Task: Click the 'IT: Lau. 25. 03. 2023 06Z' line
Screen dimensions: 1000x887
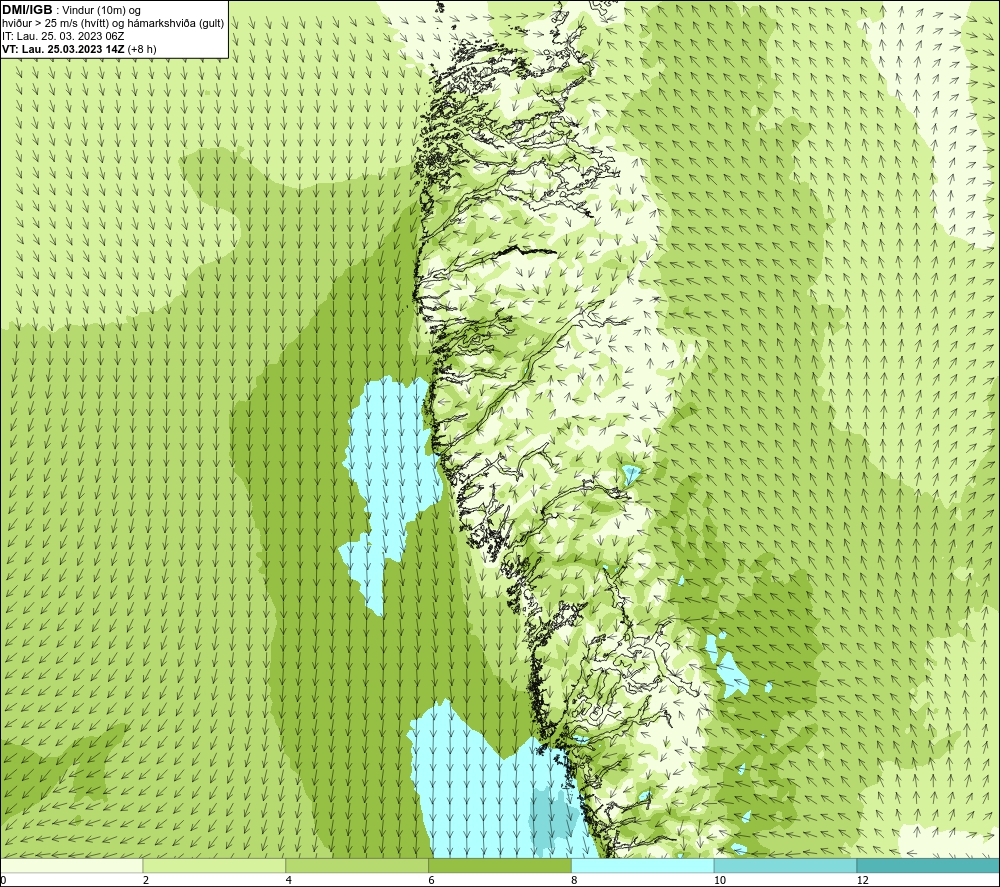Action: [x=62, y=36]
